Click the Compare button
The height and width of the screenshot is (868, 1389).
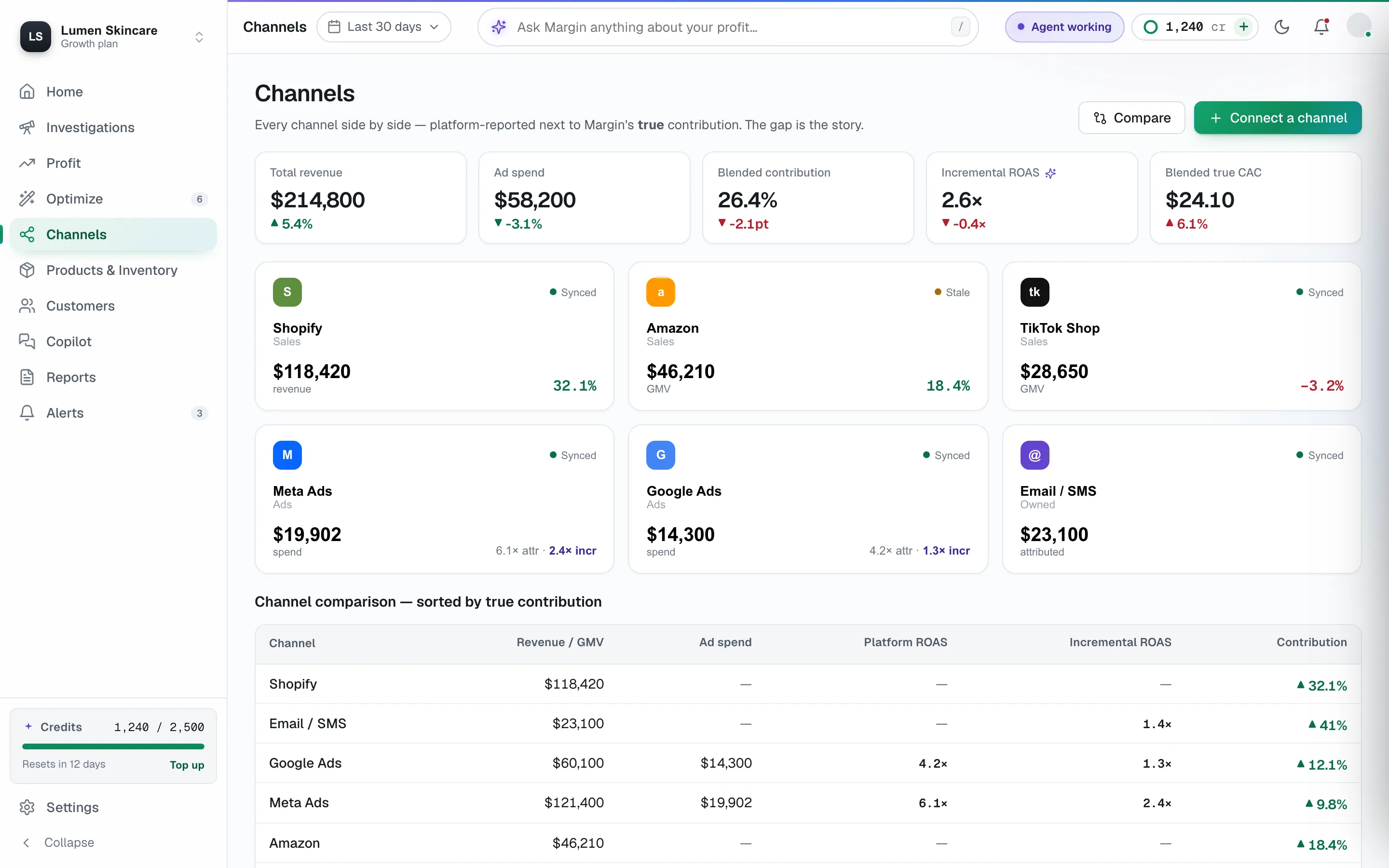tap(1131, 118)
